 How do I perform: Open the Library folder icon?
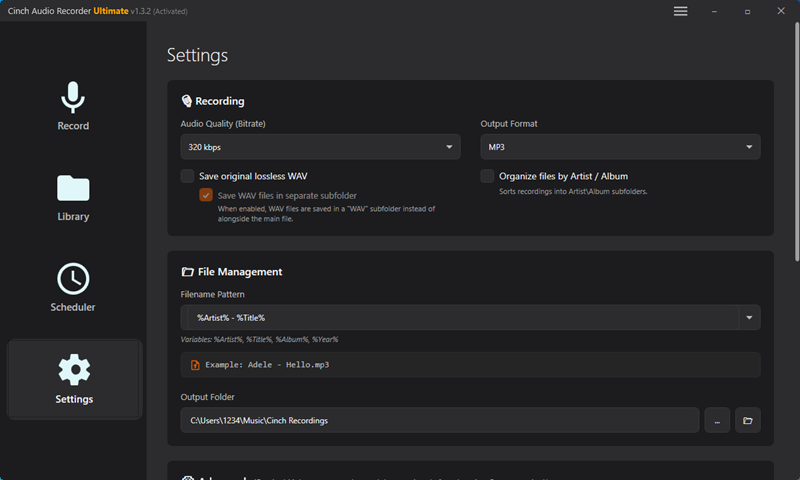(73, 188)
